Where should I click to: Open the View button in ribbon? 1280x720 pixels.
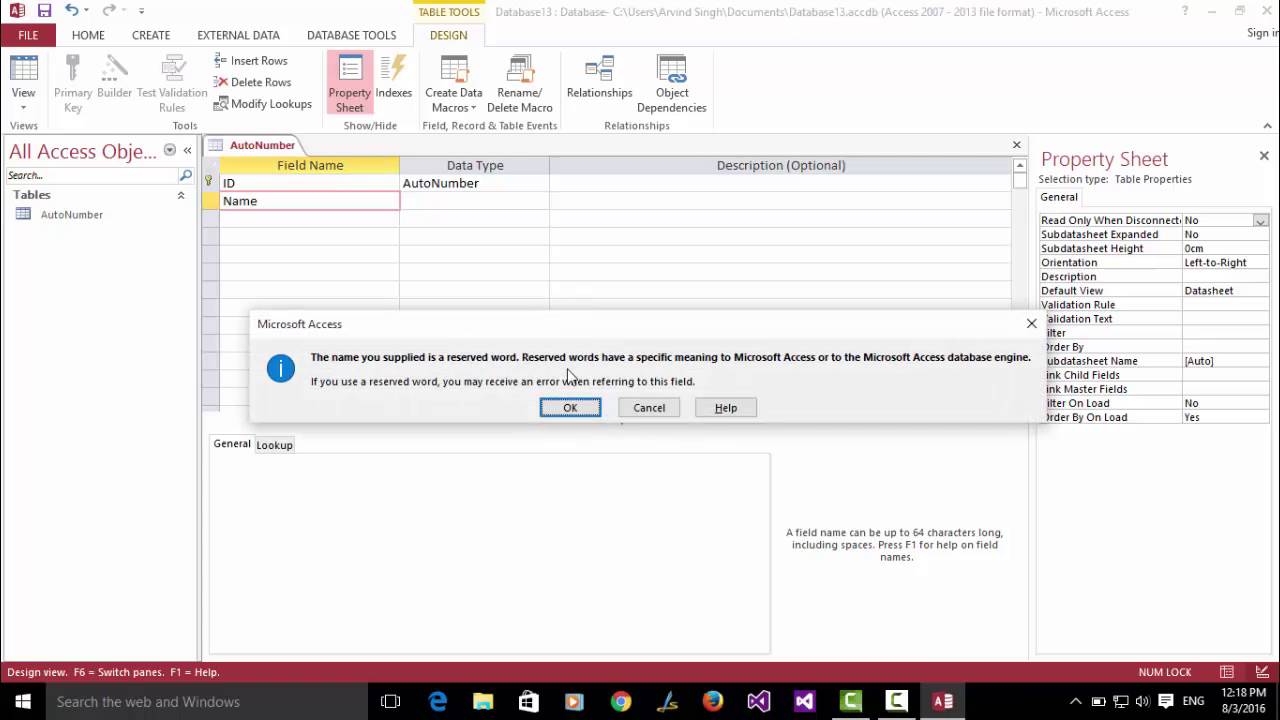coord(23,84)
